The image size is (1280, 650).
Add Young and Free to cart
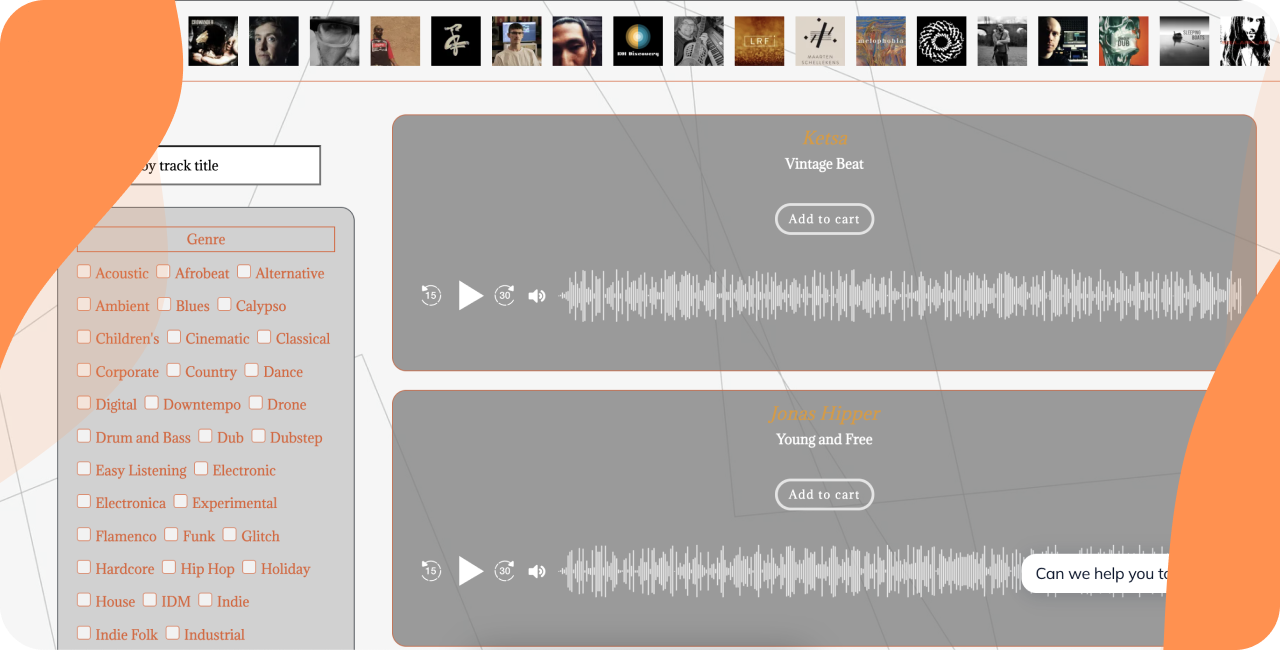pyautogui.click(x=824, y=494)
